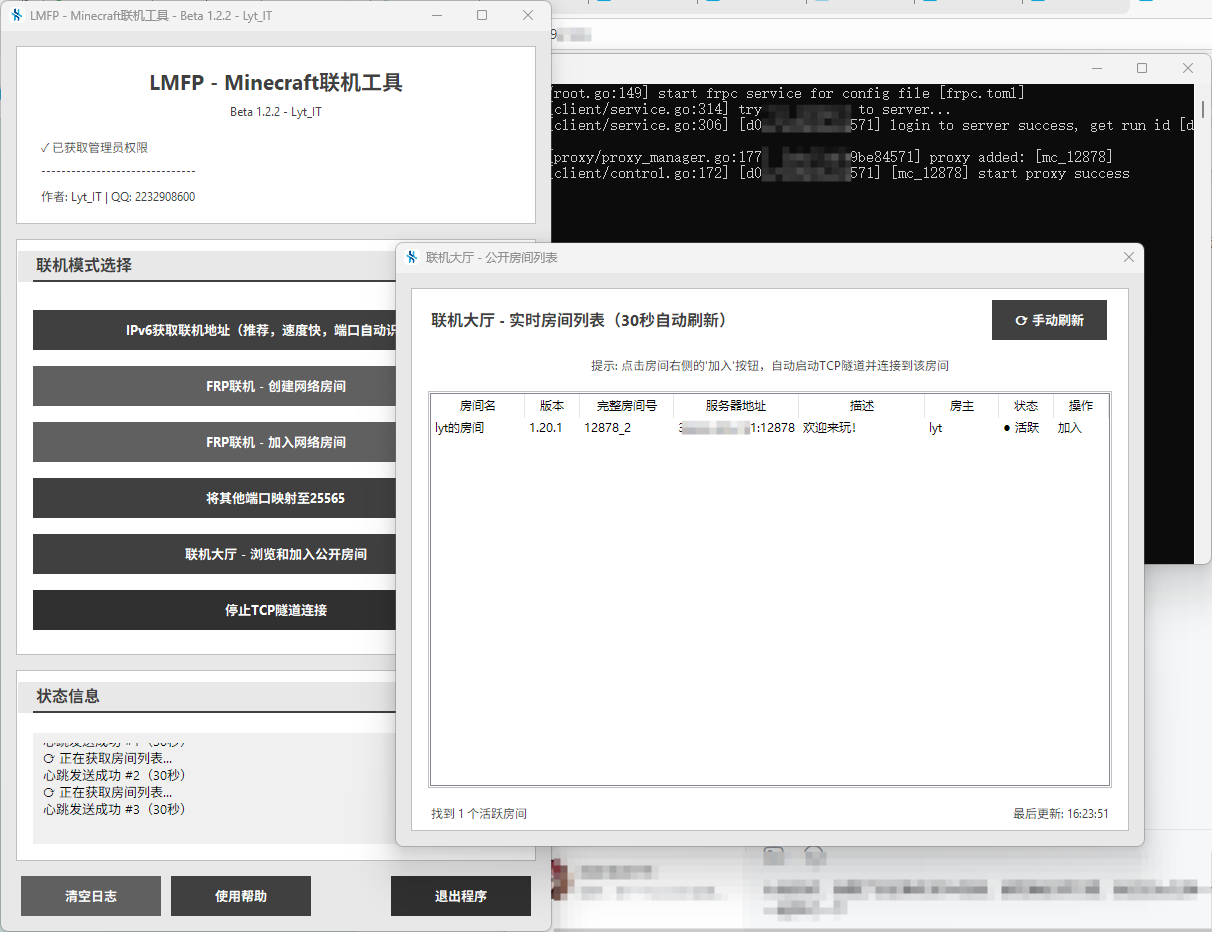1212x932 pixels.
Task: Select the lyt的房间 row in list
Action: 460,428
